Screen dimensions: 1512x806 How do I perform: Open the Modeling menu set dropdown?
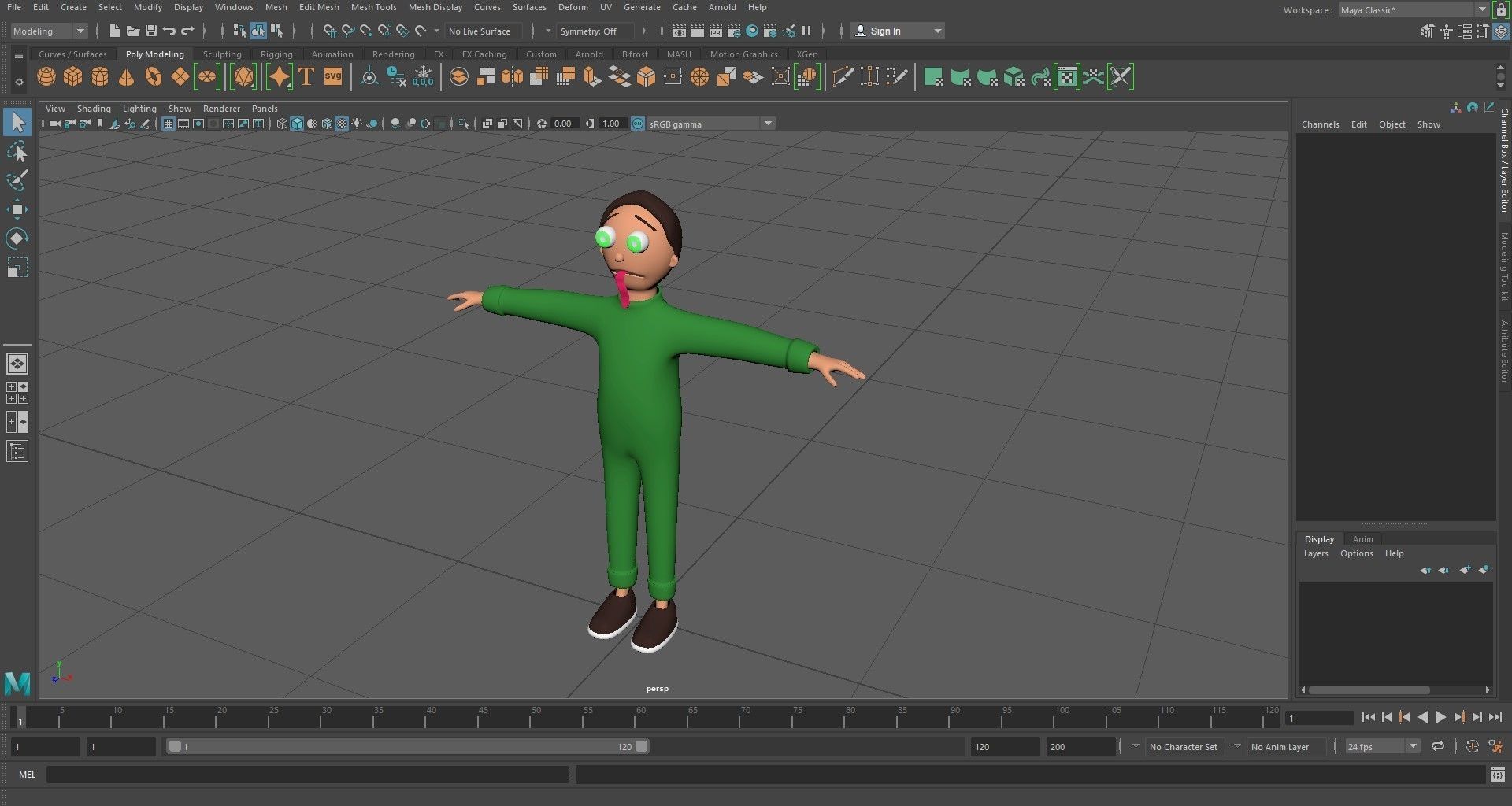click(x=48, y=31)
